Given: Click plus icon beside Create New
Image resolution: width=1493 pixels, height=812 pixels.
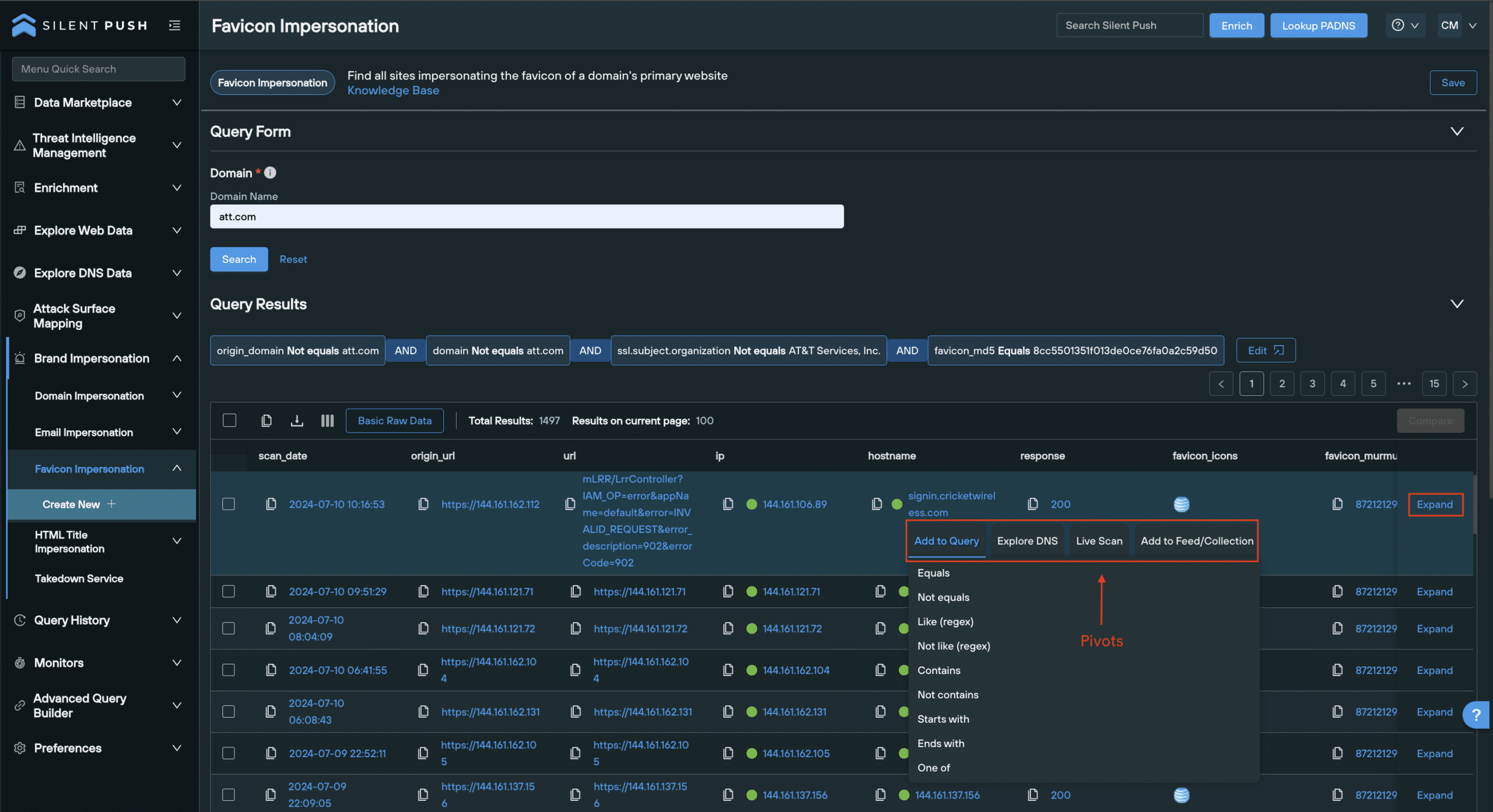Looking at the screenshot, I should pos(111,504).
